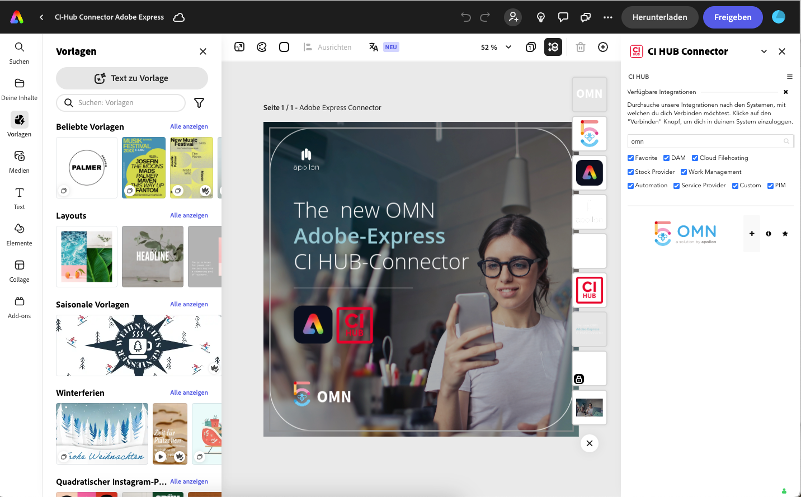
Task: Show all Quadratischer Instagram templates
Action: click(x=189, y=482)
